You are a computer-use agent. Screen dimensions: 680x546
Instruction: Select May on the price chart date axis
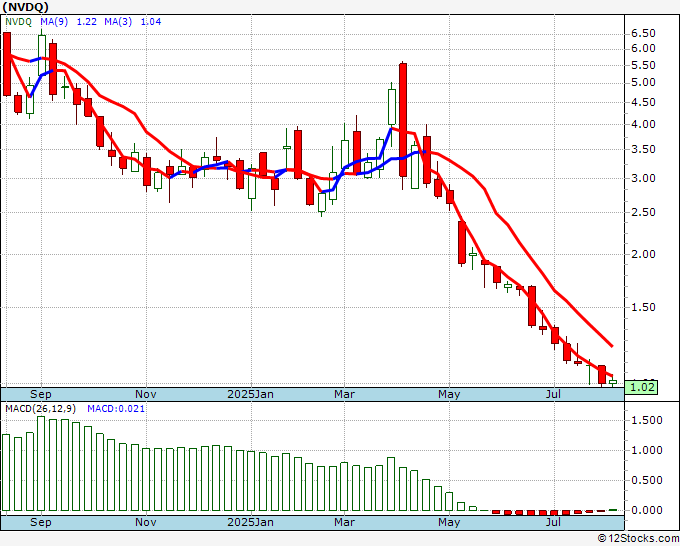coord(449,394)
